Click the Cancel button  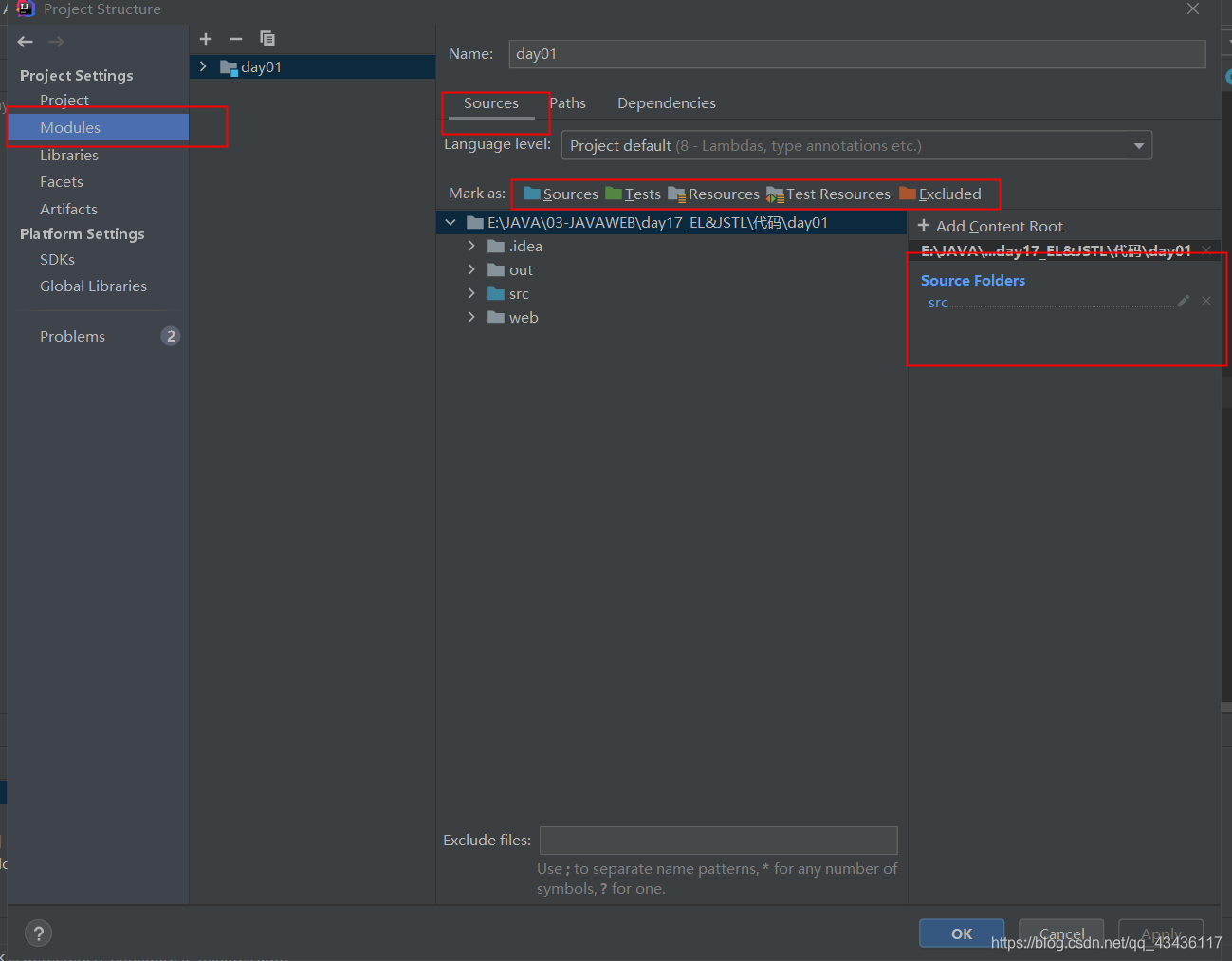1061,933
